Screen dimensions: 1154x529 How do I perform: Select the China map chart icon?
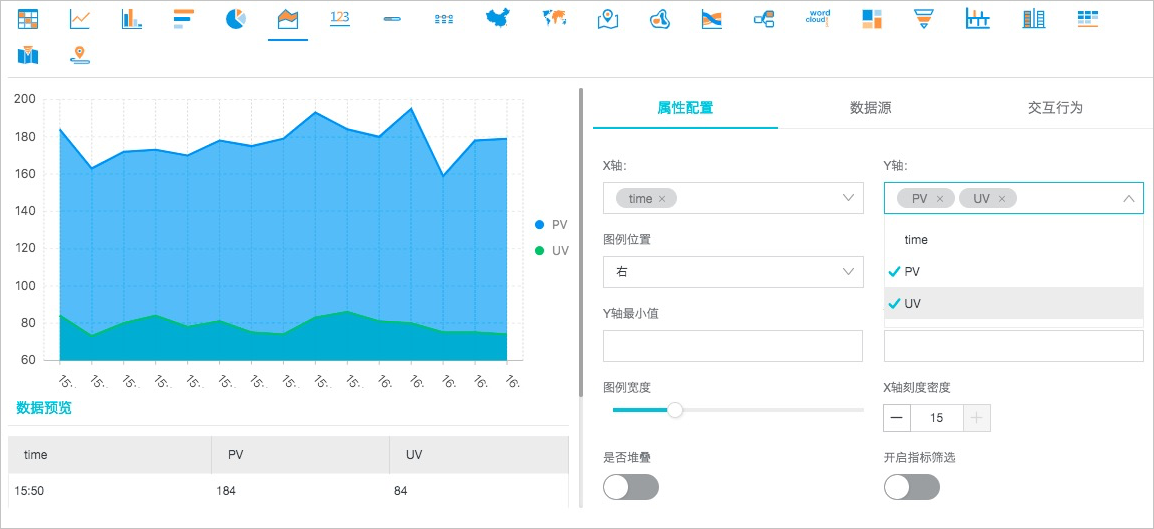498,18
